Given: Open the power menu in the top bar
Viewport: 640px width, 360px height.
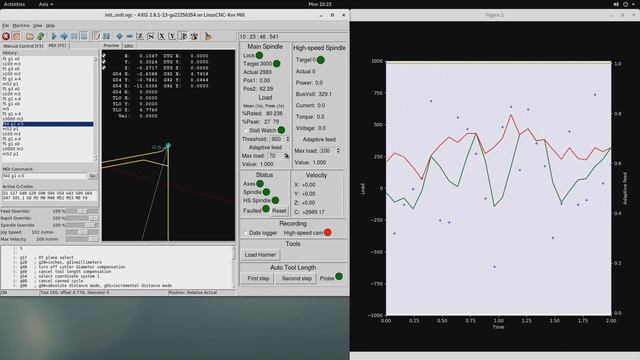Looking at the screenshot, I should pos(625,4).
